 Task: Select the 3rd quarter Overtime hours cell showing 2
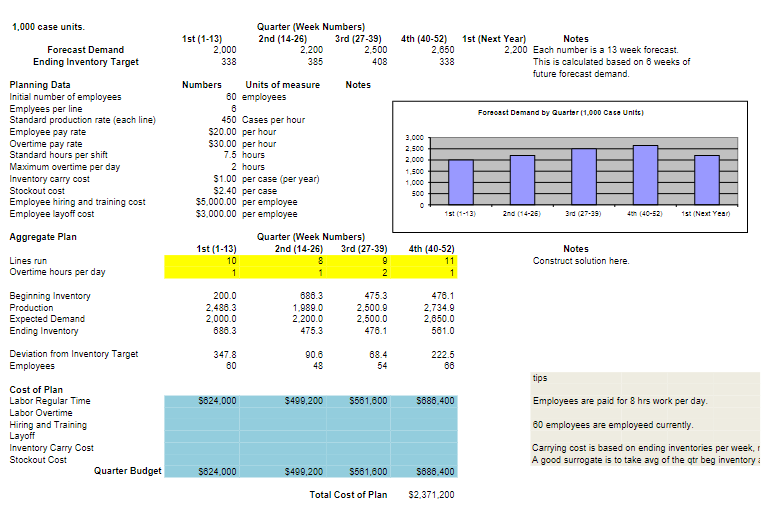[358, 273]
